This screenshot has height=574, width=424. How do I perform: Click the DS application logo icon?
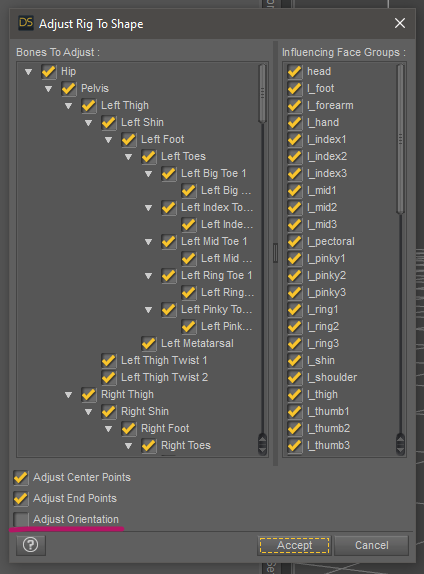pyautogui.click(x=26, y=23)
